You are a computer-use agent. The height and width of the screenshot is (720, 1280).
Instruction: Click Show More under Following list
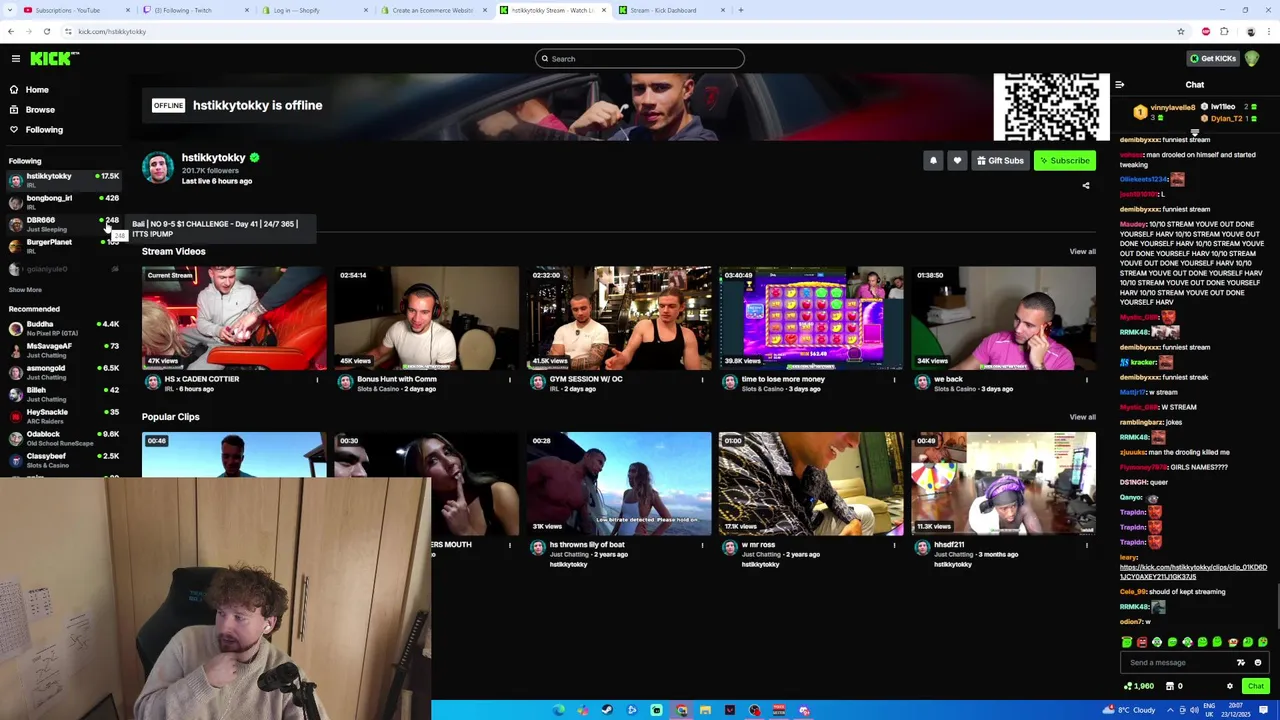25,290
